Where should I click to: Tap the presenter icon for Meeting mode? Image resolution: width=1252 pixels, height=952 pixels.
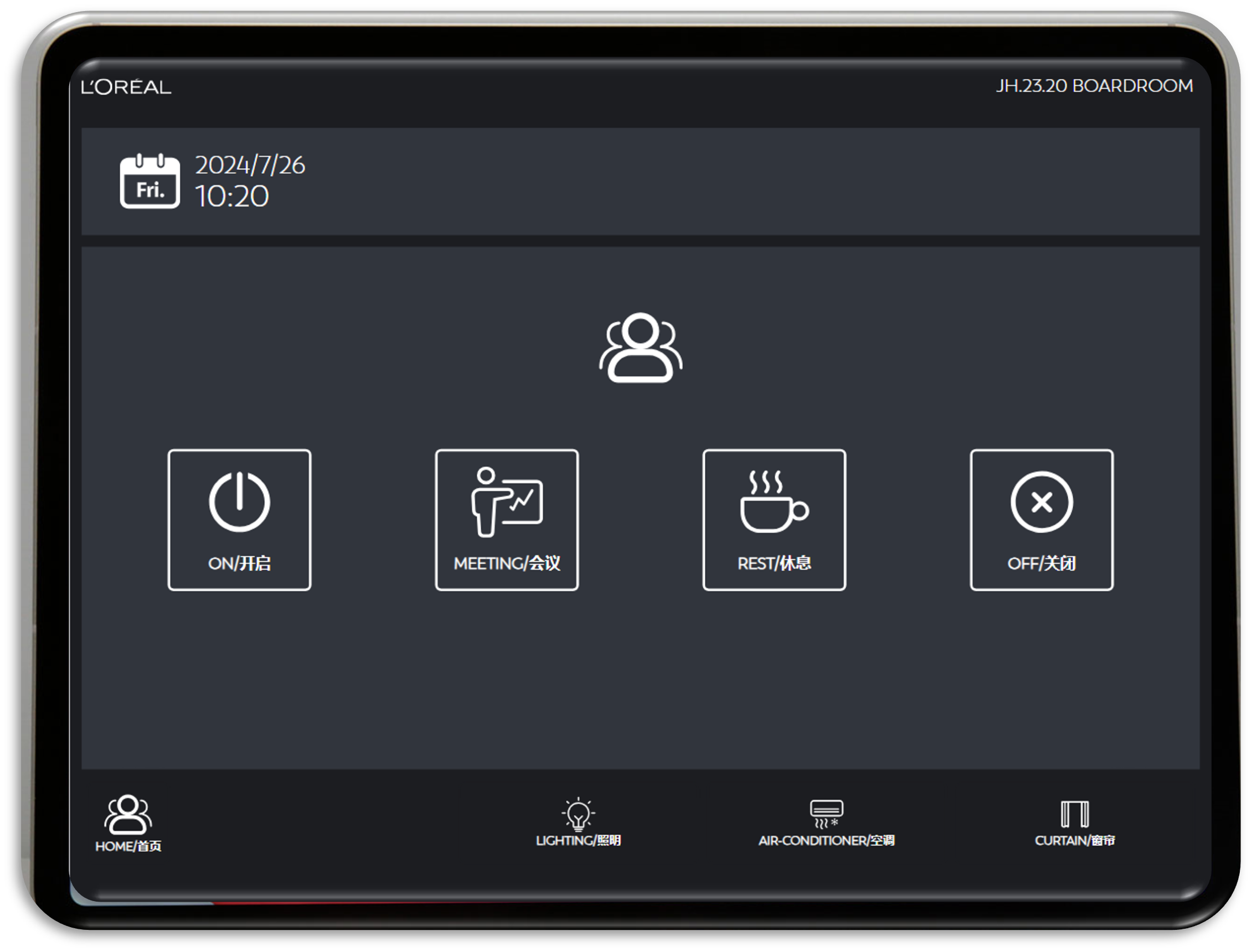(506, 502)
